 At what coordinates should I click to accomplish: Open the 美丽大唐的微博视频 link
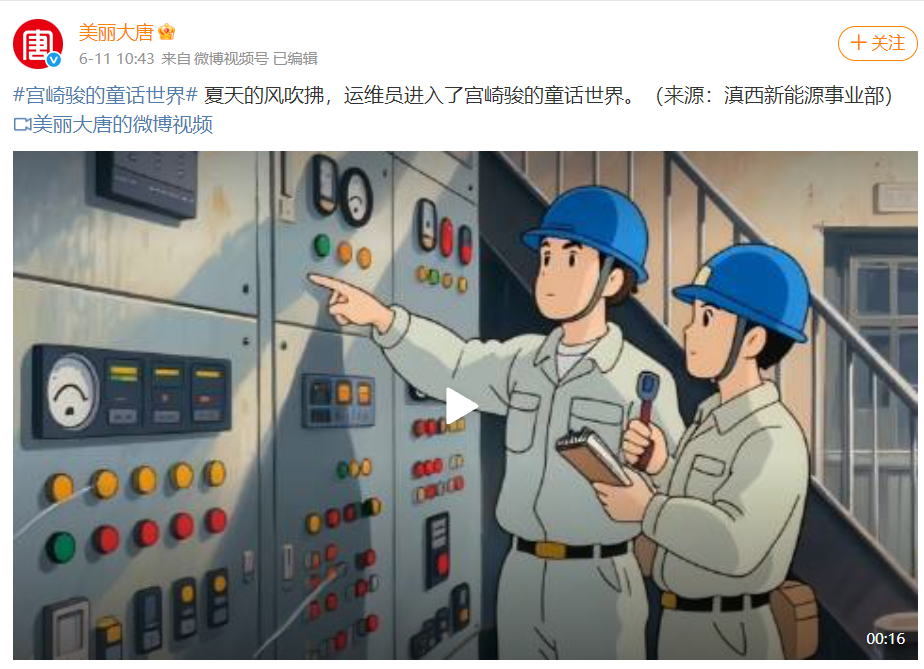122,124
